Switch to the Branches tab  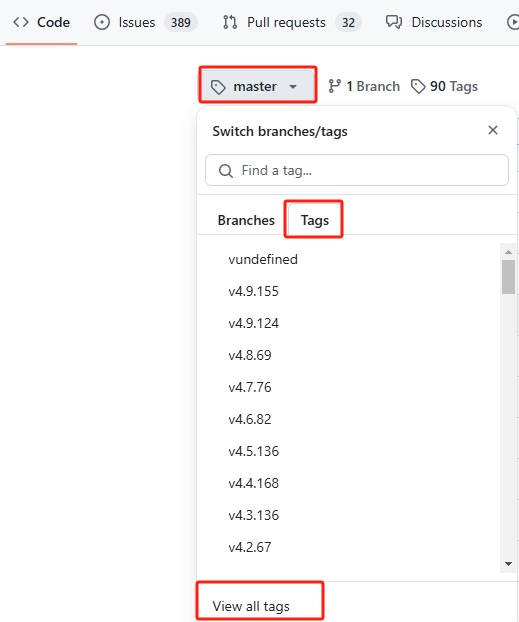tap(246, 220)
